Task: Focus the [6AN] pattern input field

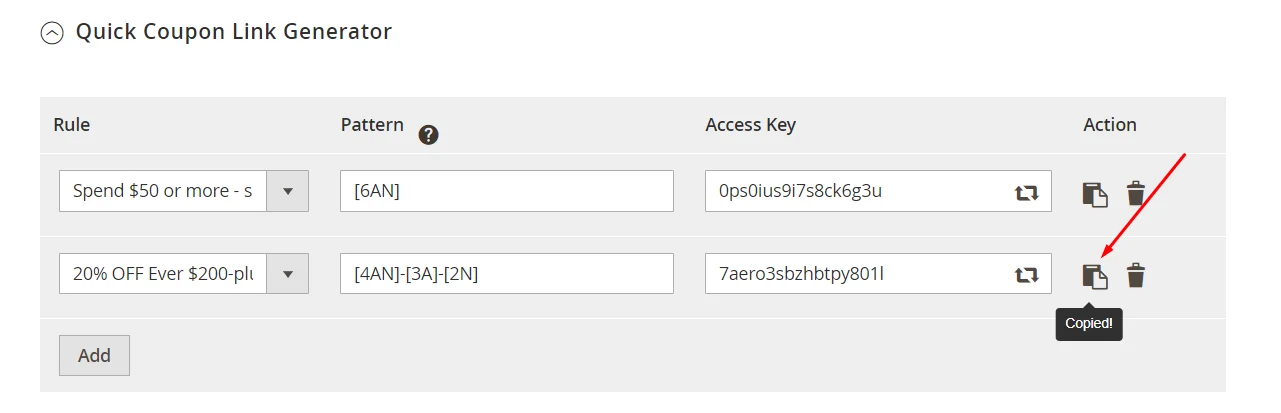Action: coord(506,191)
